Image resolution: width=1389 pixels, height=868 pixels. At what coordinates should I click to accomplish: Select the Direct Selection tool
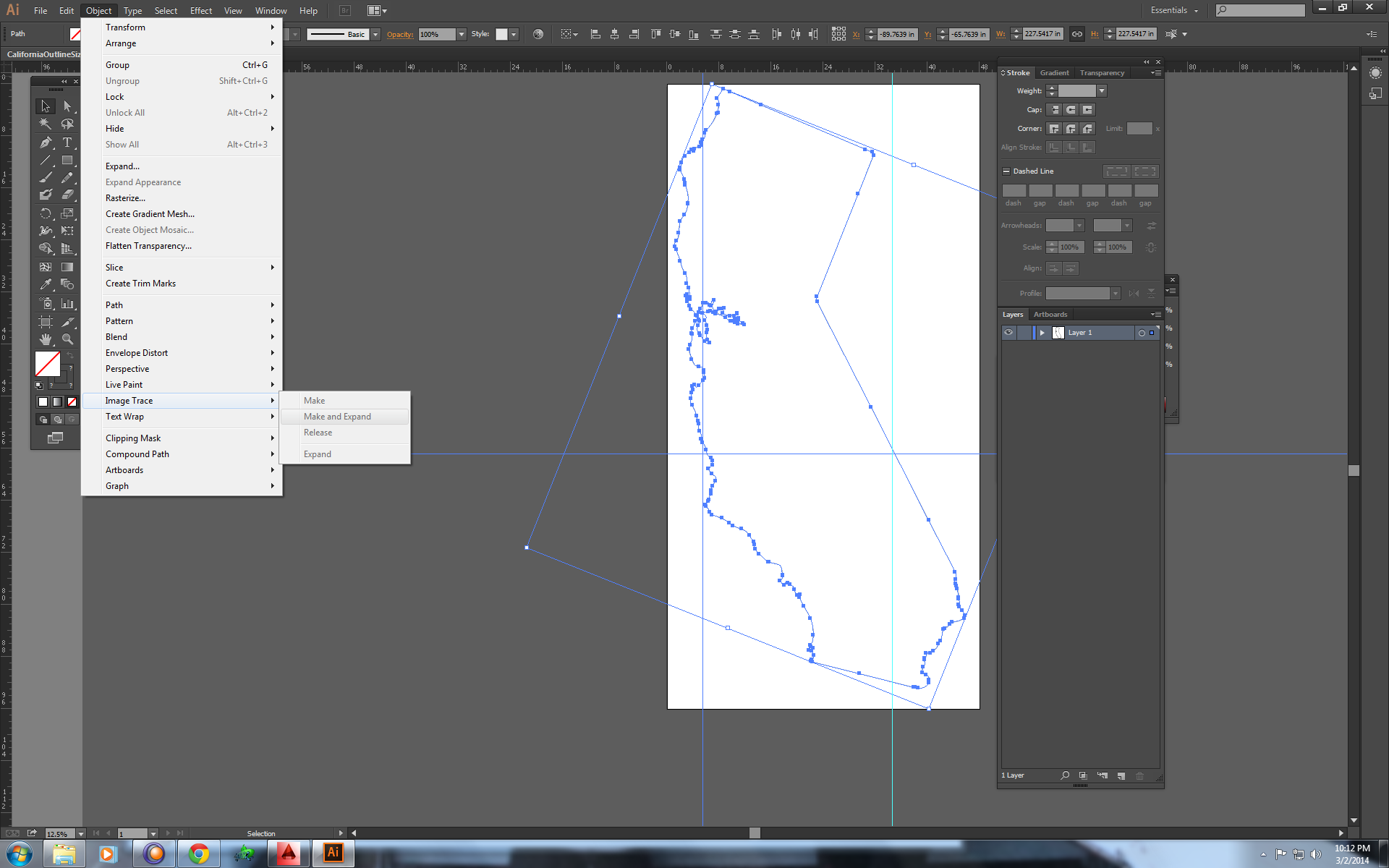[x=67, y=106]
